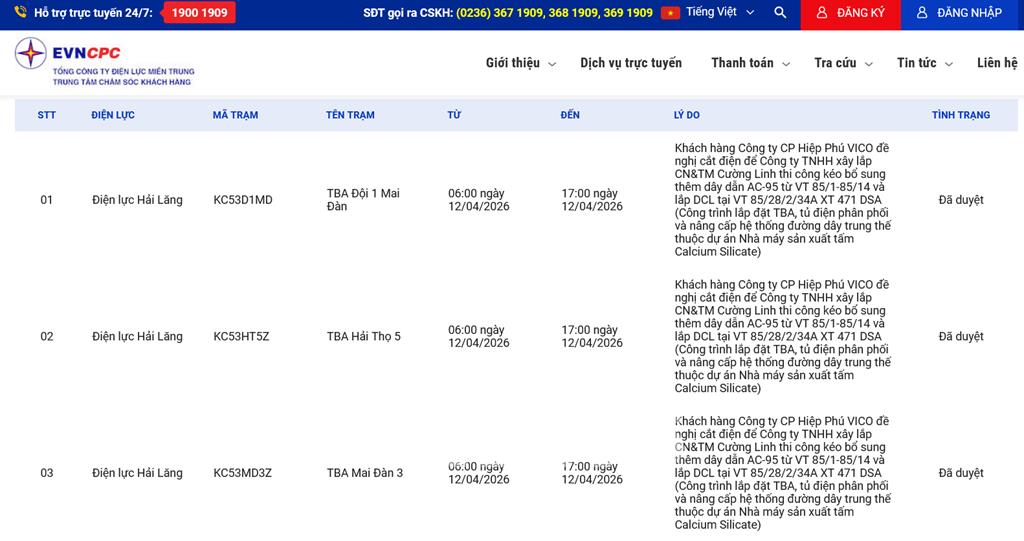Click the search magnifier icon

tap(780, 13)
